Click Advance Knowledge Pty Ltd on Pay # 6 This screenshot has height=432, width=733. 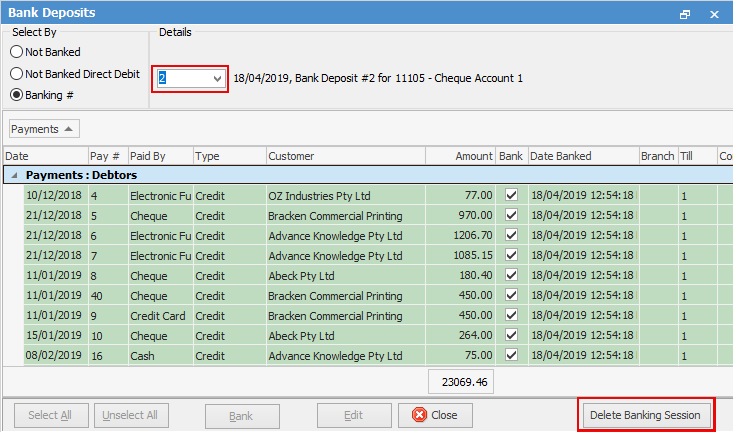click(x=346, y=236)
